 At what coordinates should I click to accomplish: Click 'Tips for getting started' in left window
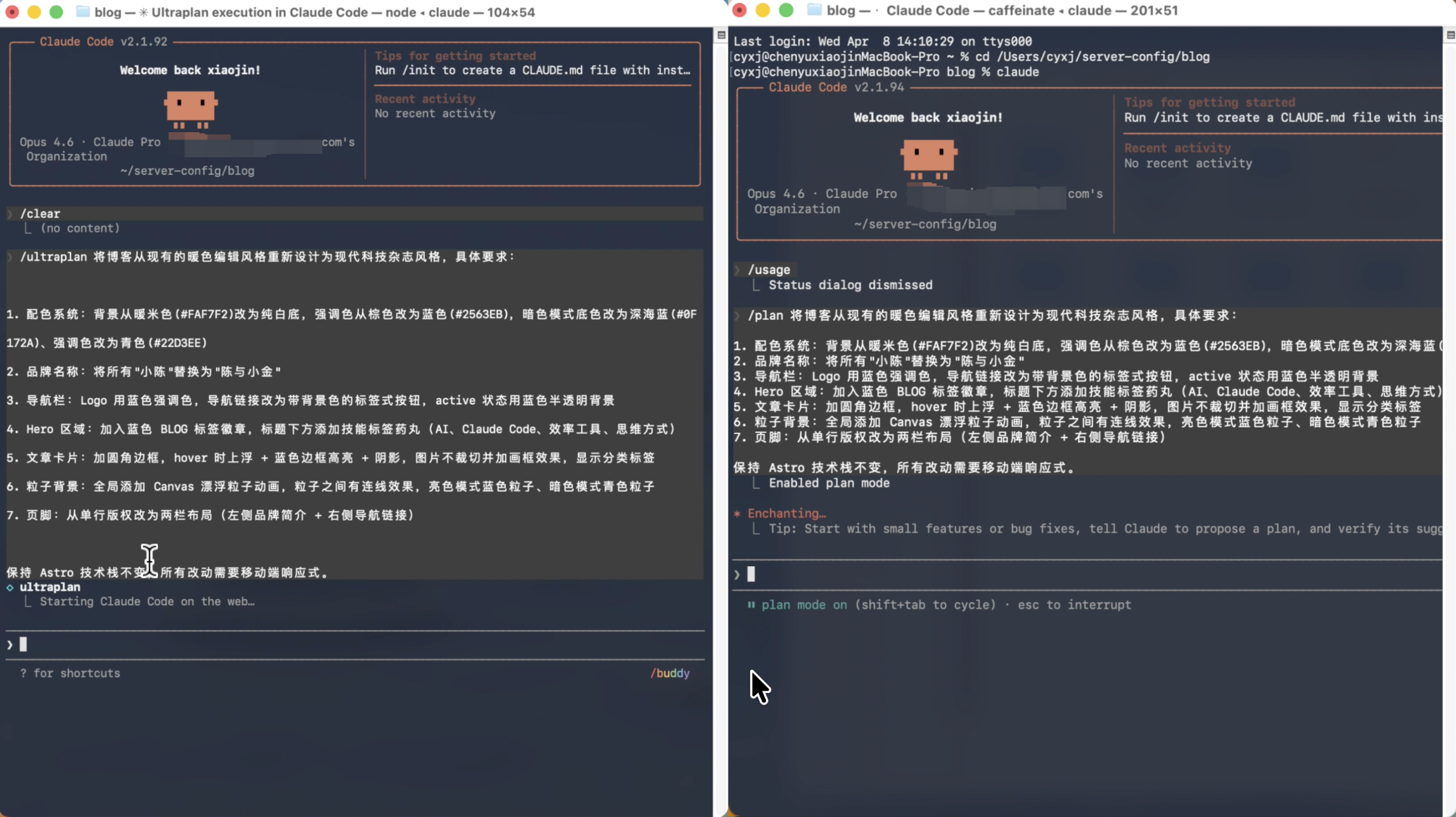click(455, 56)
